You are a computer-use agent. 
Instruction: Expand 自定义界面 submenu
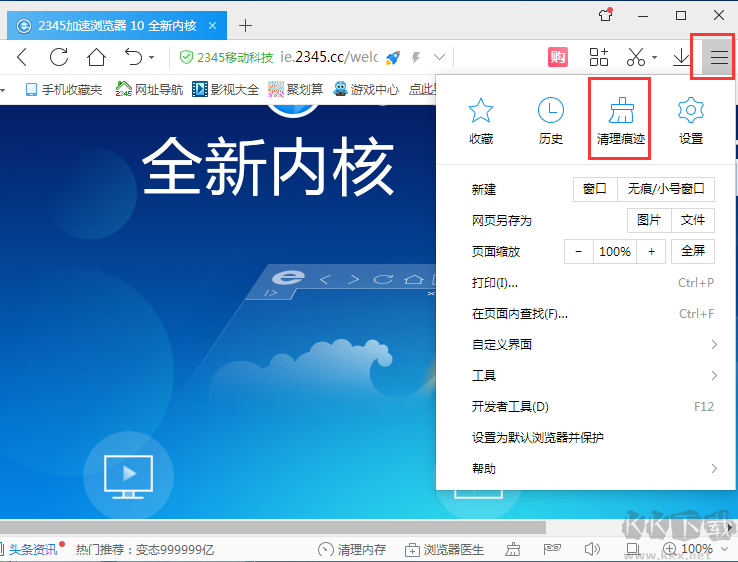click(586, 345)
